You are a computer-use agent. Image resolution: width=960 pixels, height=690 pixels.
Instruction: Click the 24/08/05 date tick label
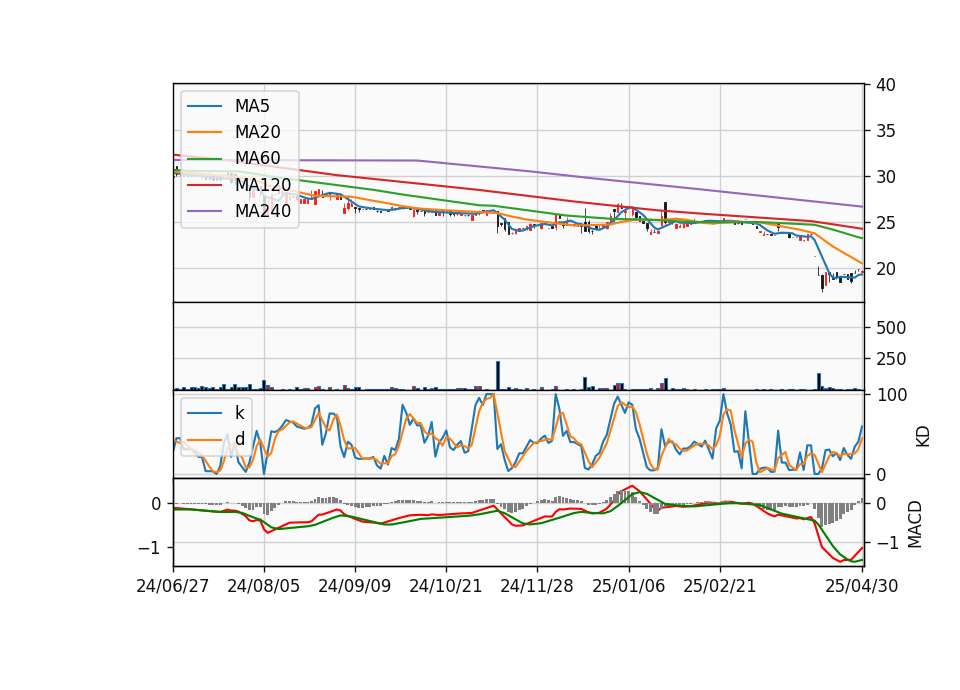click(x=264, y=586)
